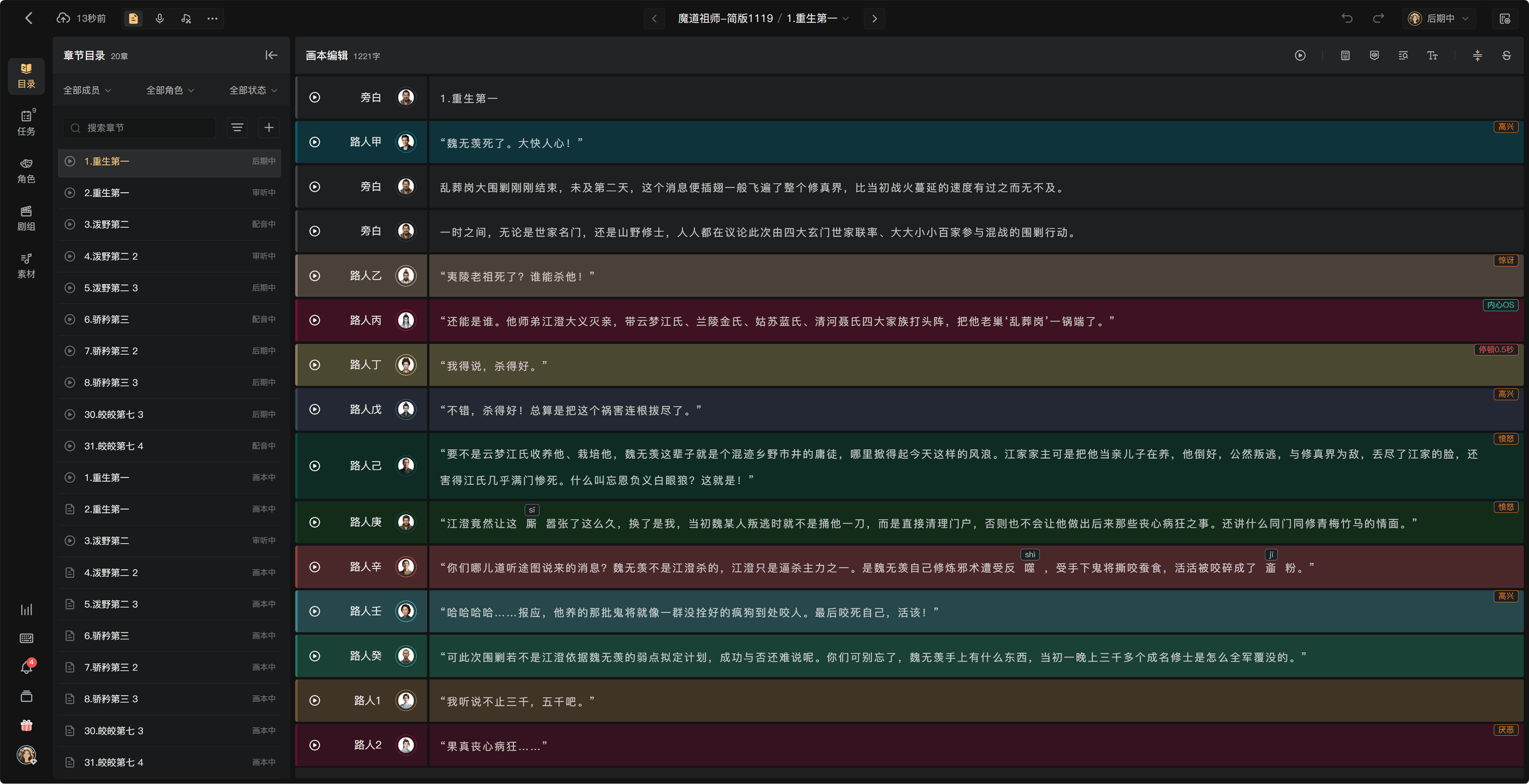Screen dimensions: 1529x784
Task: Collapse the chapter list panel
Action: 271,55
